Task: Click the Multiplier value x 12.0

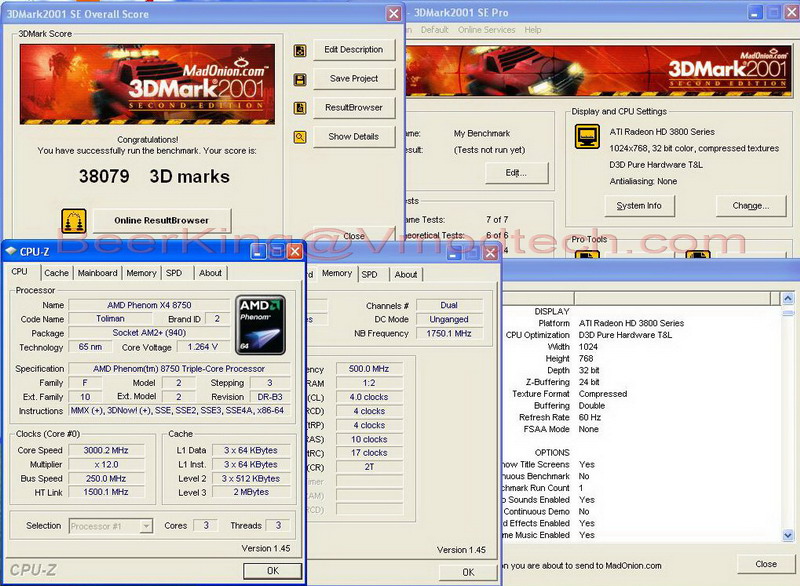Action: (106, 465)
